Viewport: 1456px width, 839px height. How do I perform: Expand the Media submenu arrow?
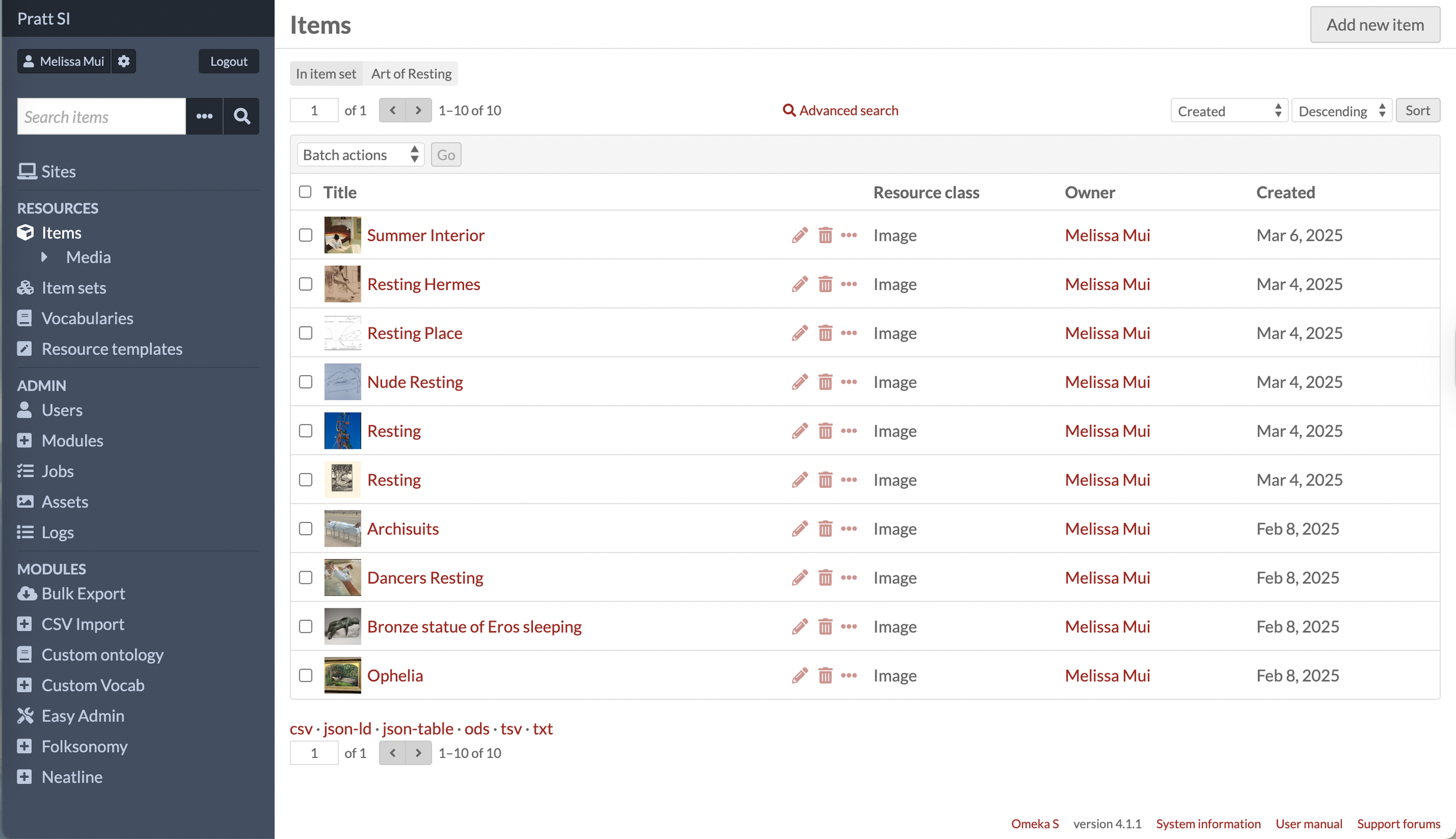pyautogui.click(x=45, y=257)
